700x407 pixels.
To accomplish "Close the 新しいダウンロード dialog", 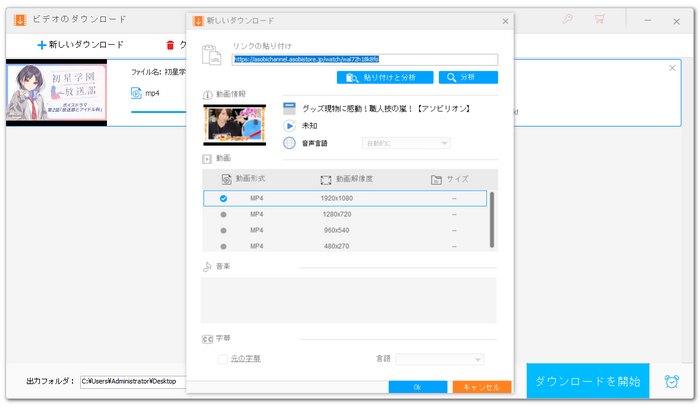I will [505, 21].
